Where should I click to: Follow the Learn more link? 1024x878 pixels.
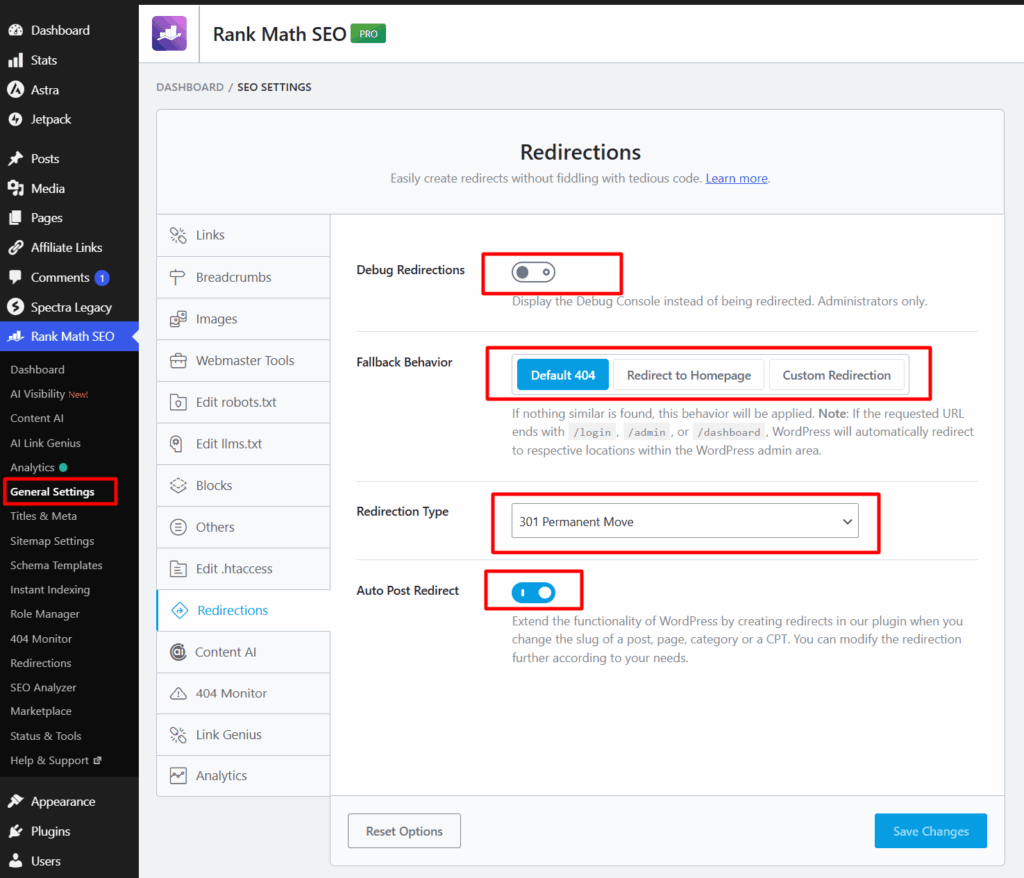[x=736, y=178]
